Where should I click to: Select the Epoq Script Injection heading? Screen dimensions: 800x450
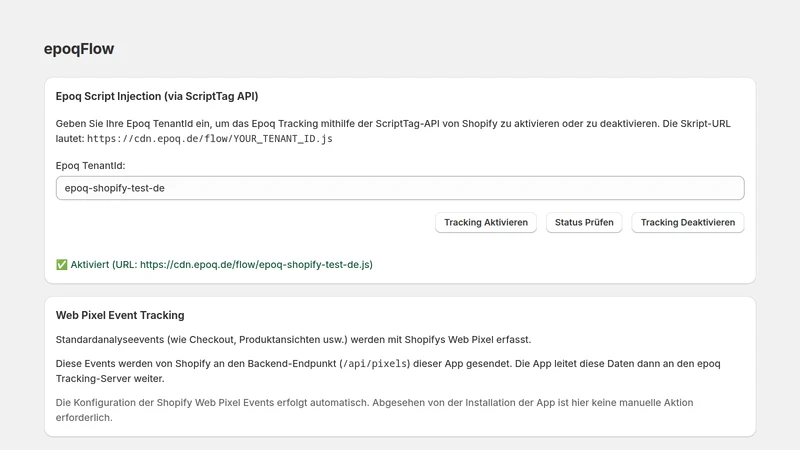157,96
